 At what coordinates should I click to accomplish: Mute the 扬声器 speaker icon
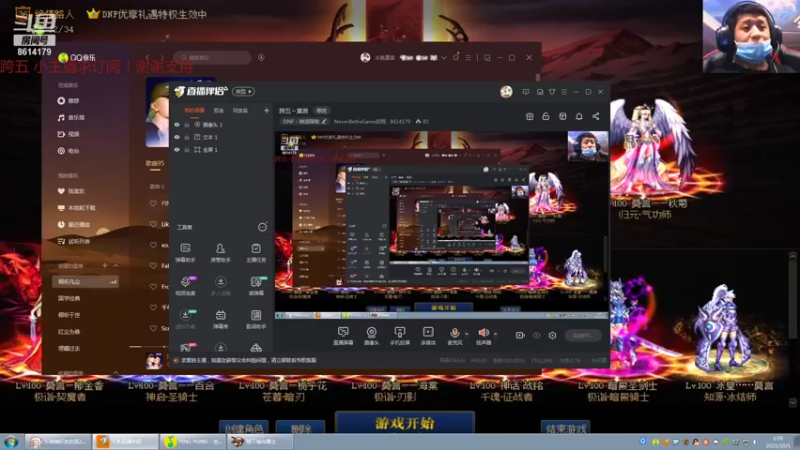coord(483,333)
